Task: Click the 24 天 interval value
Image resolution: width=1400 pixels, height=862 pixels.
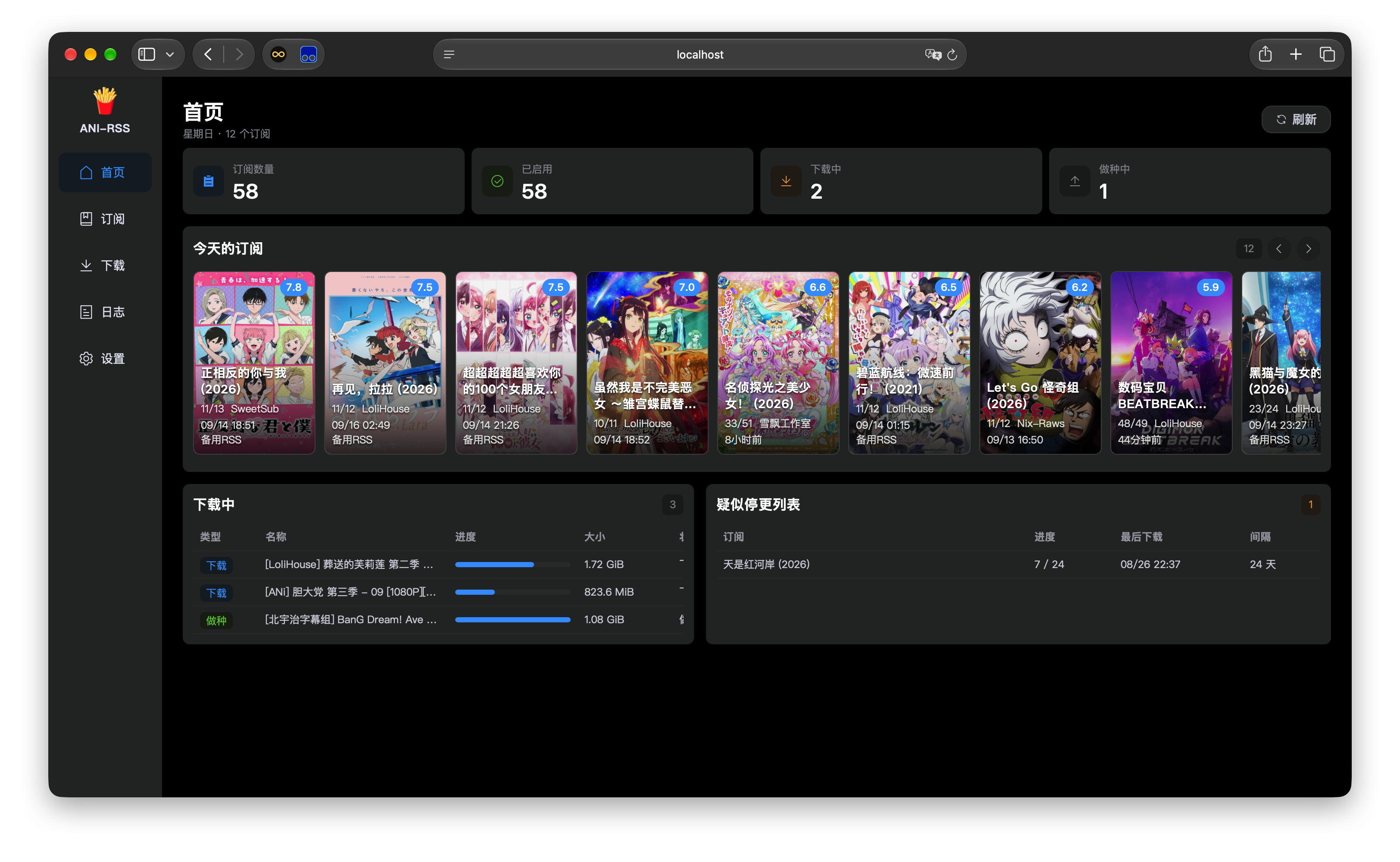Action: tap(1262, 565)
